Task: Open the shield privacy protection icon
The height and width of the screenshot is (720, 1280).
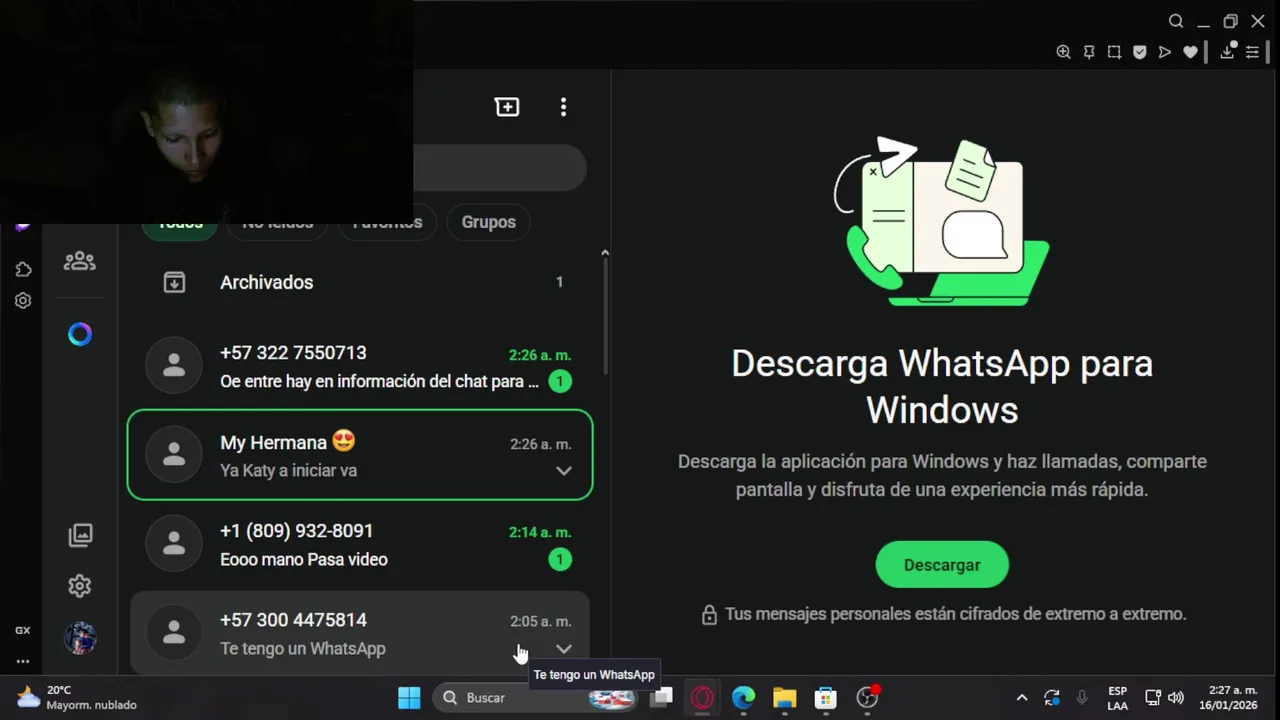Action: [x=1139, y=52]
